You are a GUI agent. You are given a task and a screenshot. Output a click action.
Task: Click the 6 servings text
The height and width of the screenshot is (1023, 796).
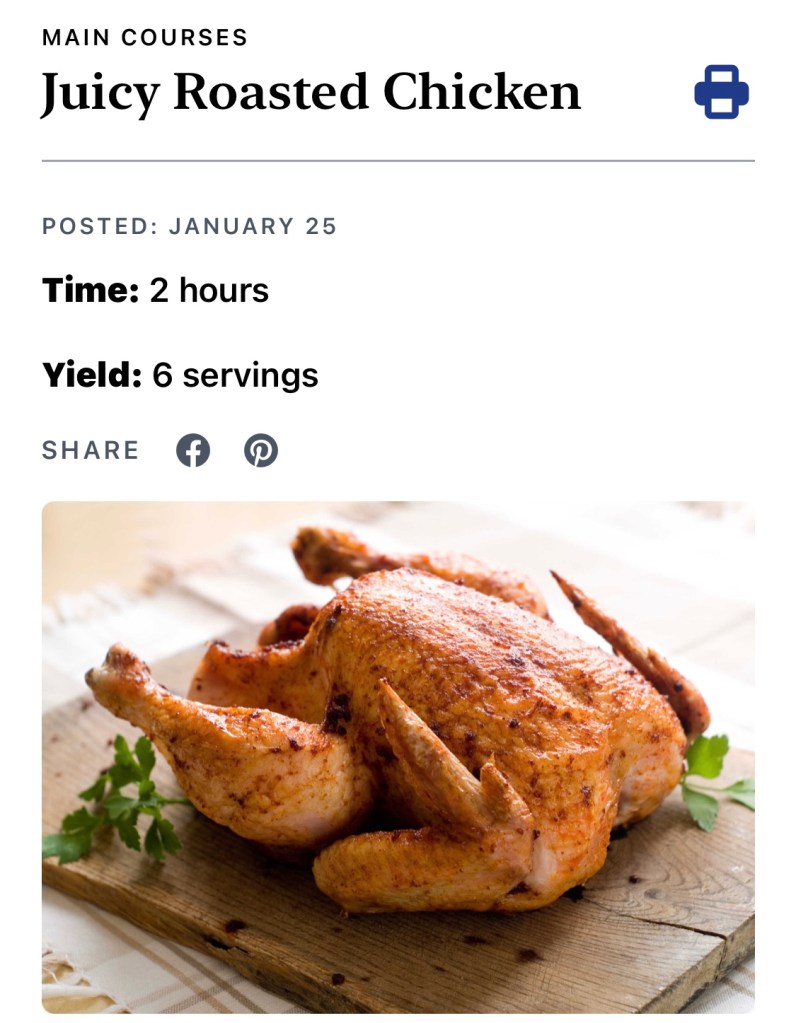pos(235,375)
